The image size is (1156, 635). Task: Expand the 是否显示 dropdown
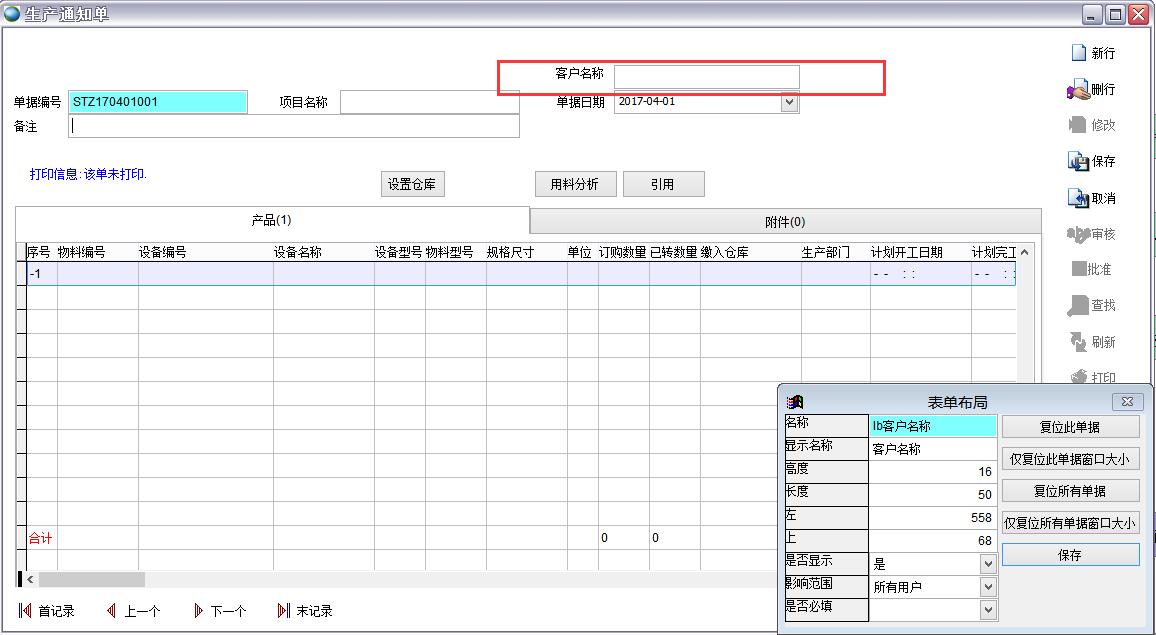click(x=988, y=564)
